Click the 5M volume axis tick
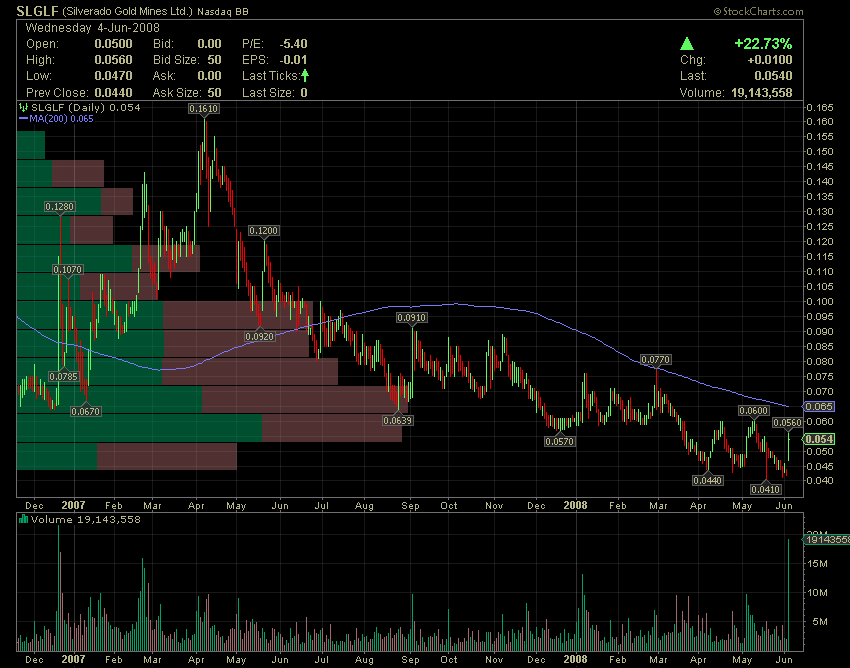The width and height of the screenshot is (850, 668). click(820, 621)
